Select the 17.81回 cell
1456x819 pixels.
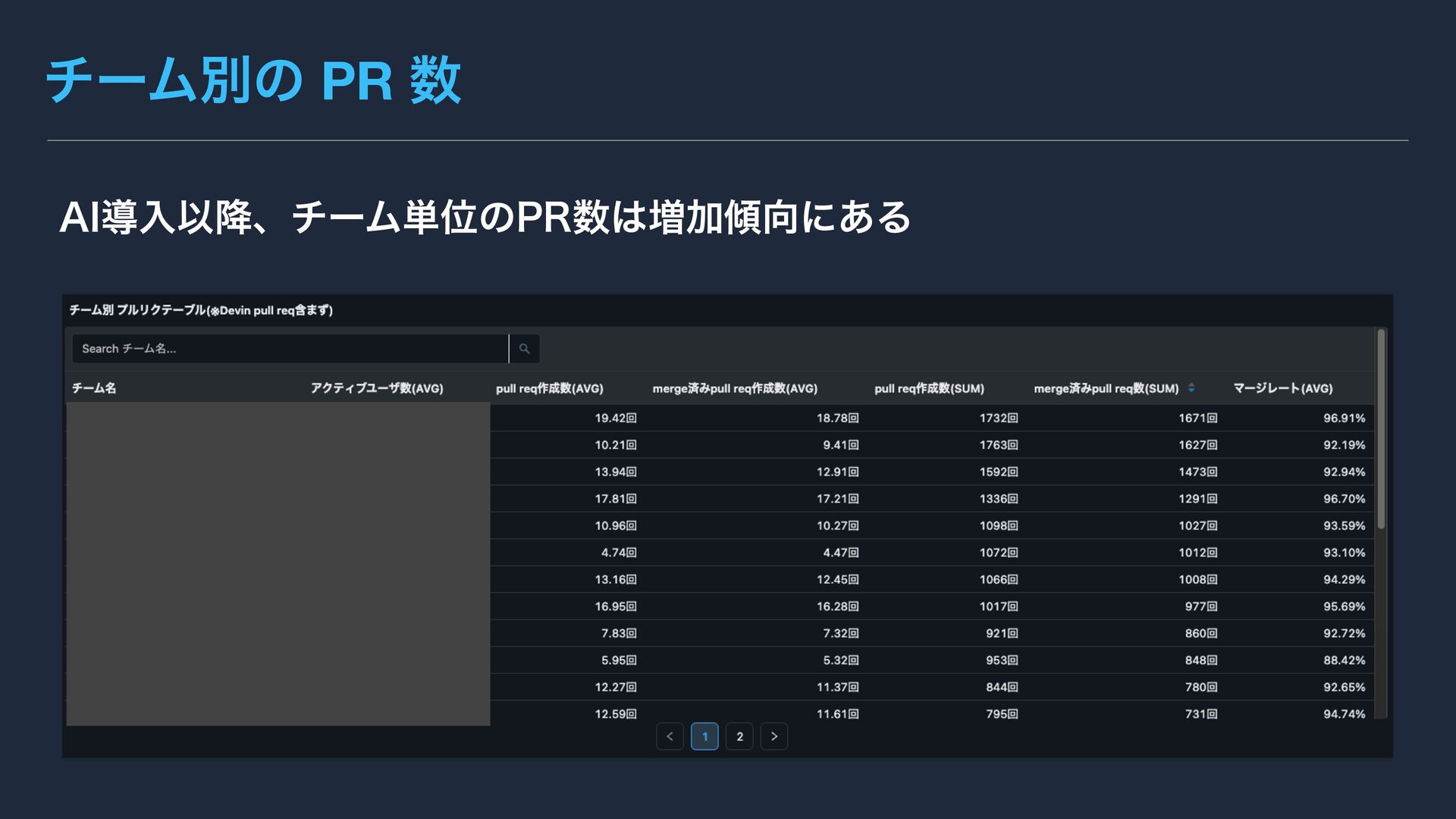click(x=616, y=499)
